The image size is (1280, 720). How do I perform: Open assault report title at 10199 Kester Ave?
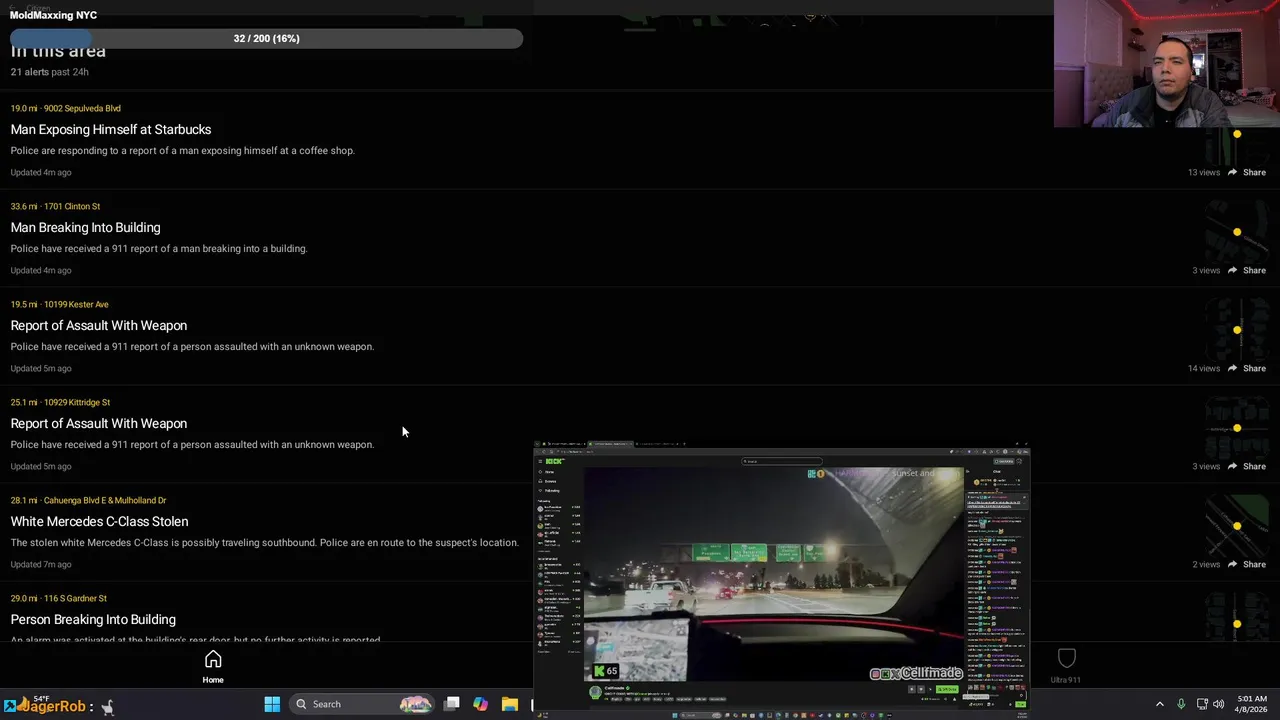tap(99, 325)
